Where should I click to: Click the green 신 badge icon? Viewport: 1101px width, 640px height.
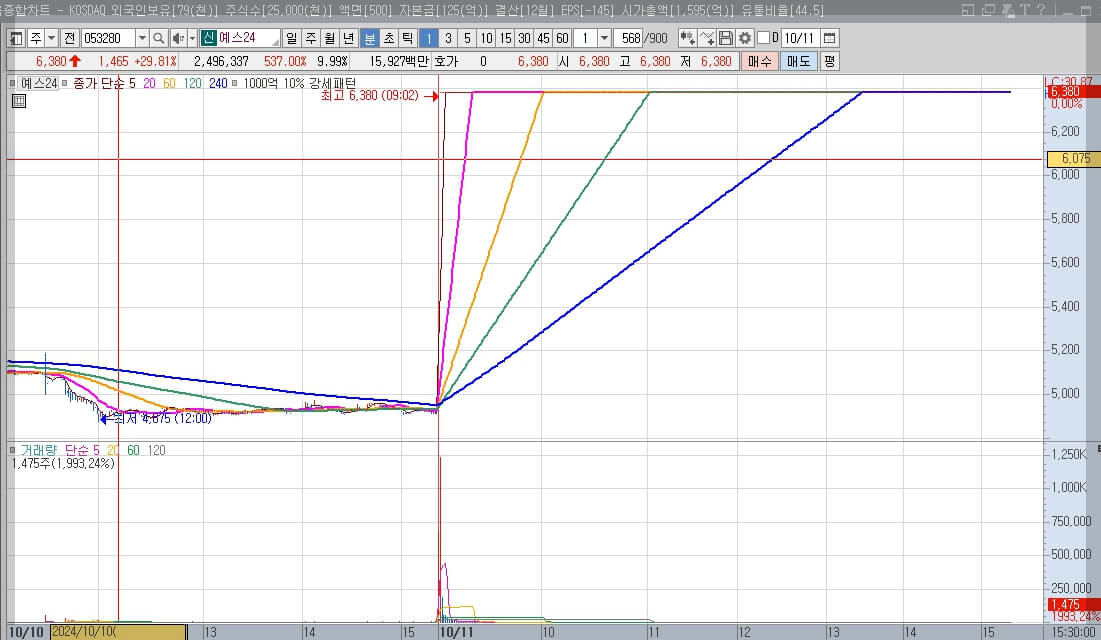pyautogui.click(x=209, y=38)
